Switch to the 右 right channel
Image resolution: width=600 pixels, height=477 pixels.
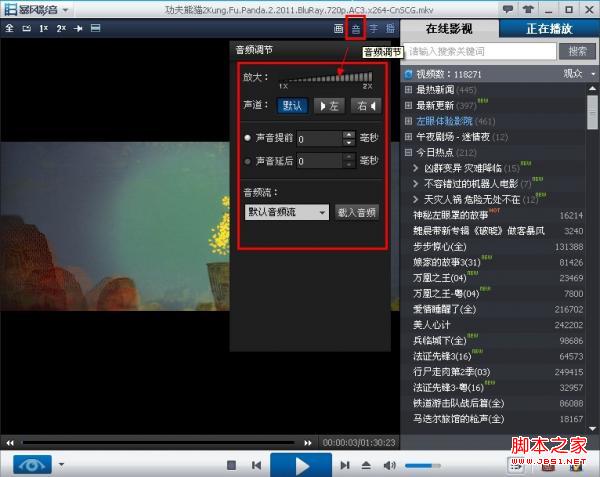click(366, 106)
